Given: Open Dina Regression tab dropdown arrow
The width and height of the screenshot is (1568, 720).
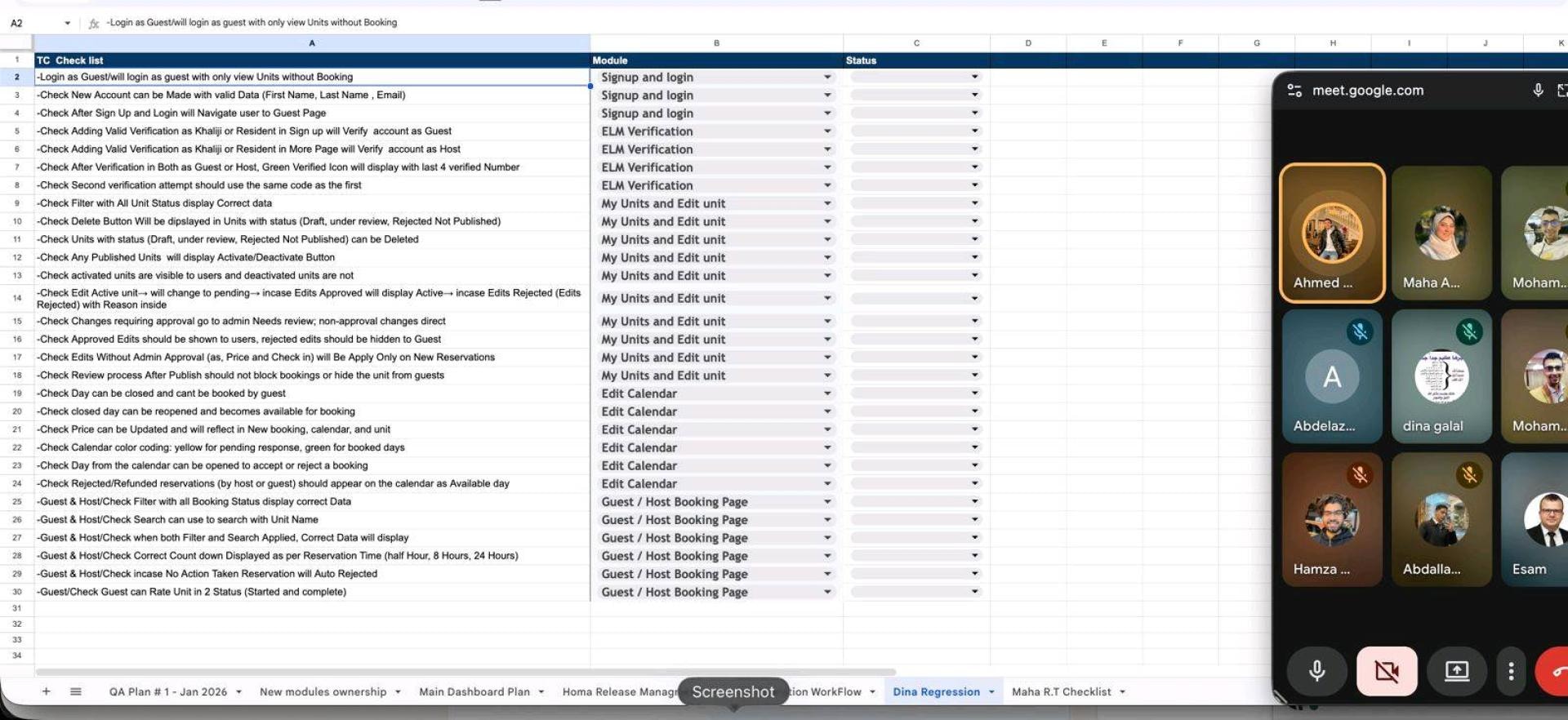Looking at the screenshot, I should click(x=991, y=691).
